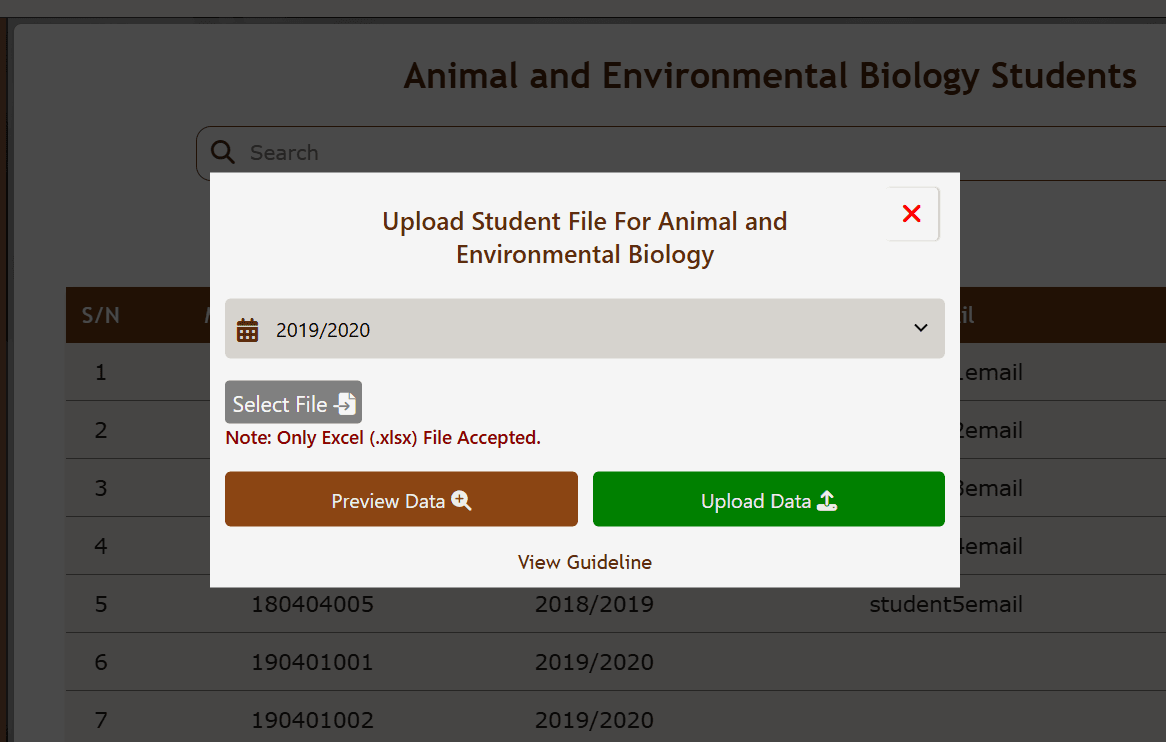This screenshot has height=742, width=1166.
Task: Click the 2019/2020 session cell in row 6
Action: click(594, 662)
